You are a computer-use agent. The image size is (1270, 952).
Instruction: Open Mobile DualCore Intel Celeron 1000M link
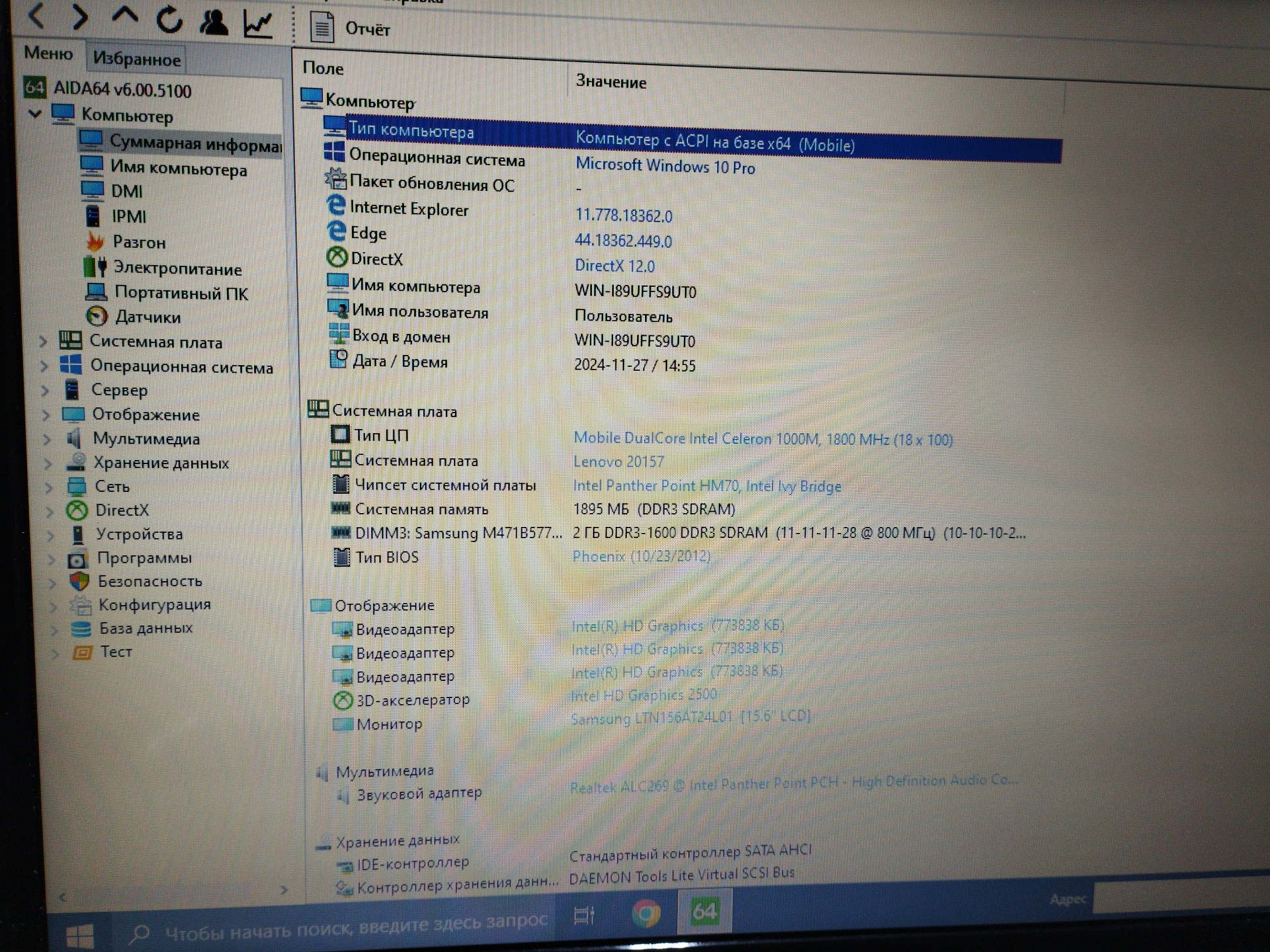pyautogui.click(x=763, y=439)
